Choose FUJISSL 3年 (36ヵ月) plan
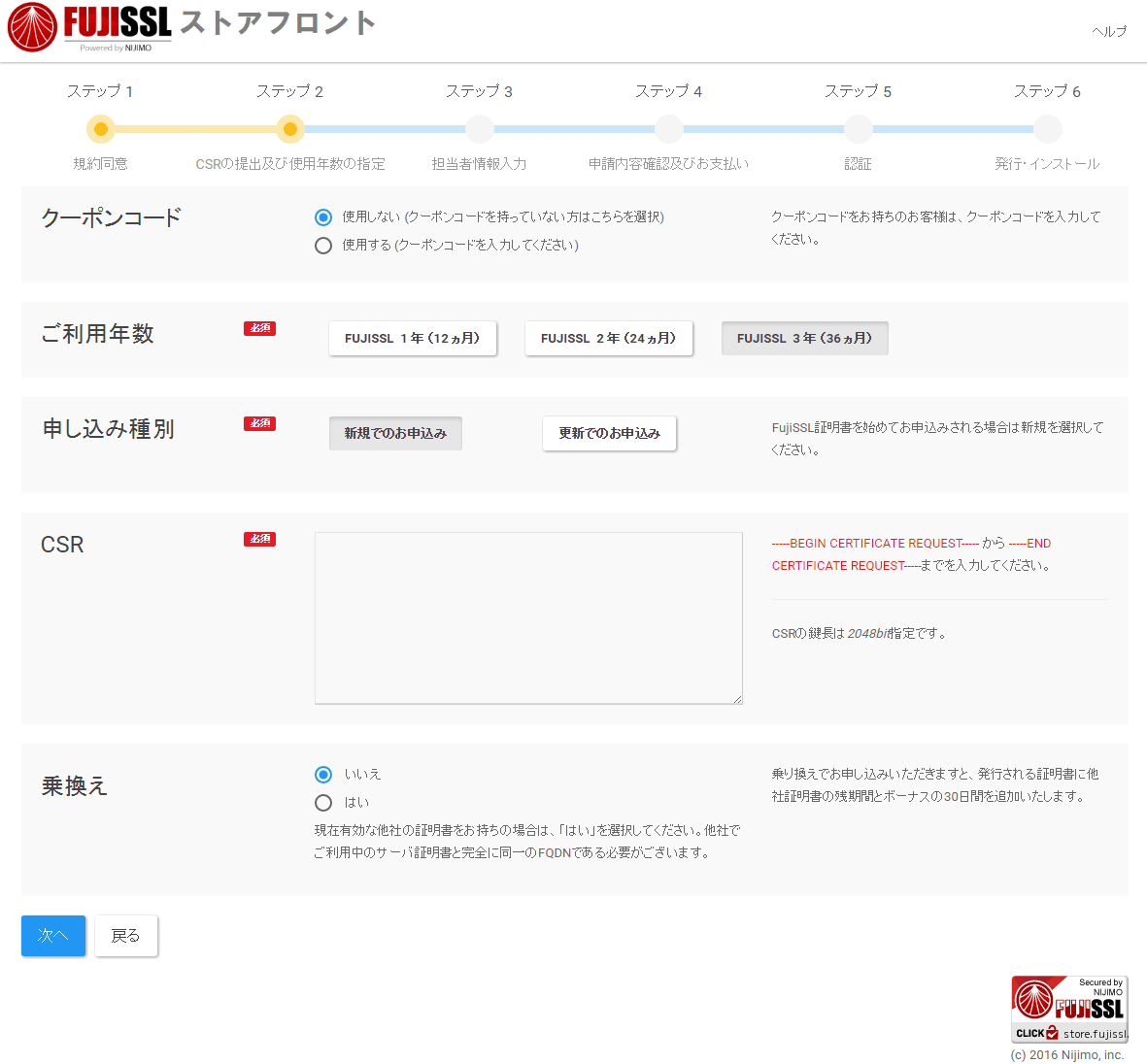The width and height of the screenshot is (1147, 1064). click(805, 339)
